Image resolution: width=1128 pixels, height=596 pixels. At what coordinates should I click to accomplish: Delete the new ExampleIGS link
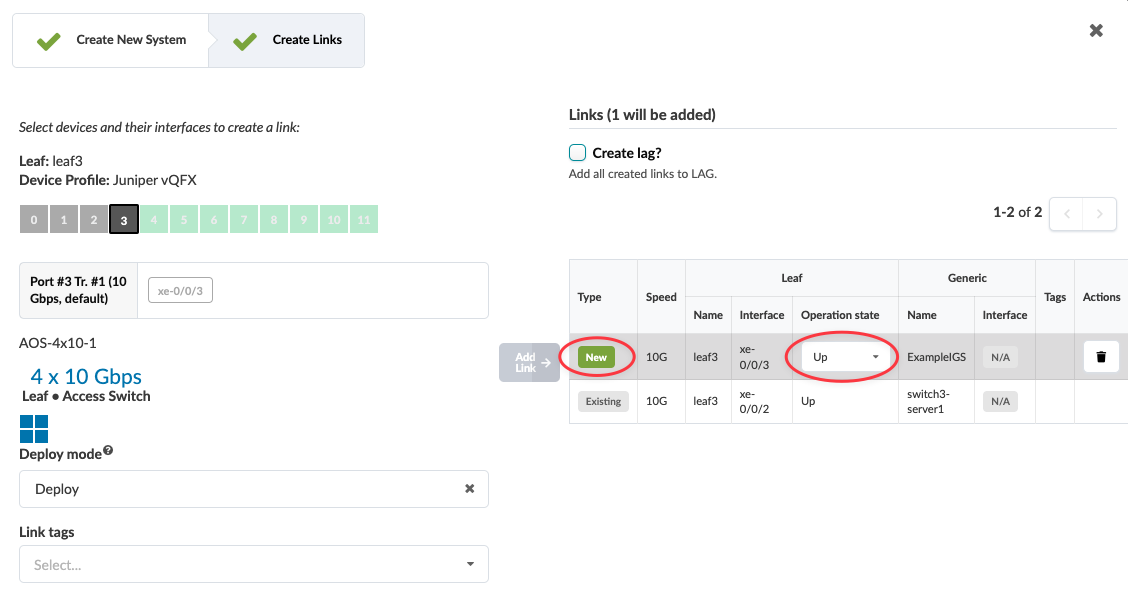[x=1100, y=357]
